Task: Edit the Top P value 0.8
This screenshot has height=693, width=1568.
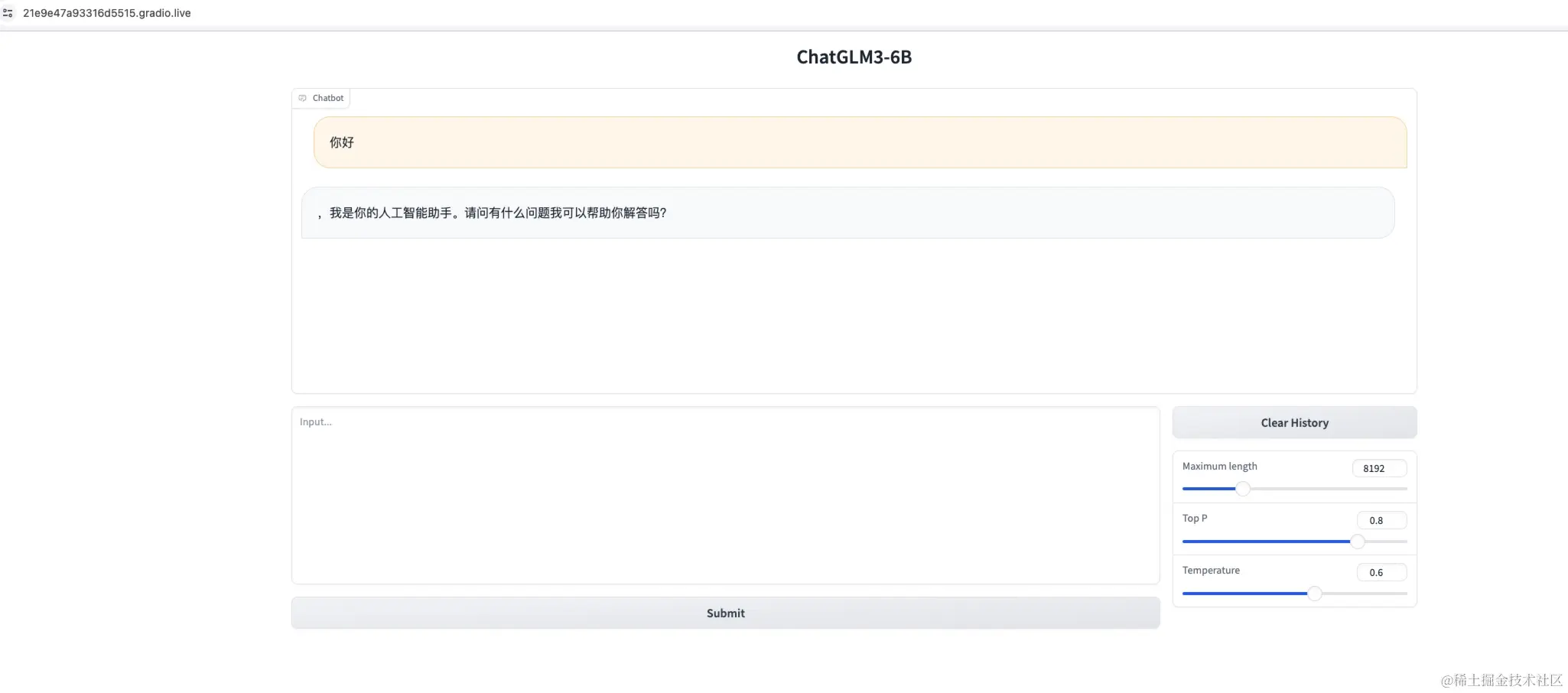Action: [x=1382, y=520]
